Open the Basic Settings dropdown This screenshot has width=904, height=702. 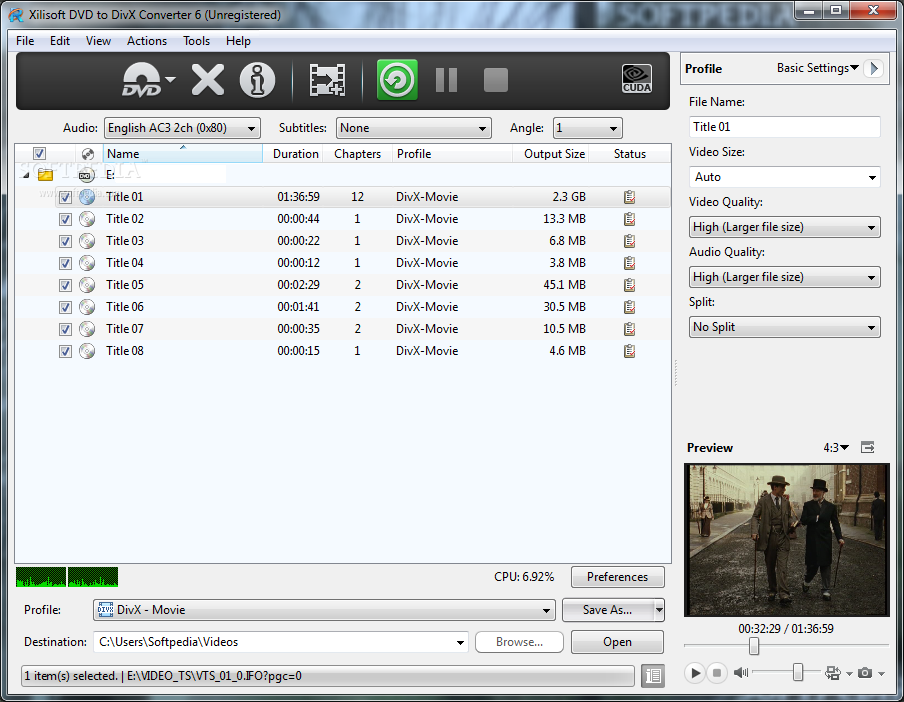tap(818, 68)
